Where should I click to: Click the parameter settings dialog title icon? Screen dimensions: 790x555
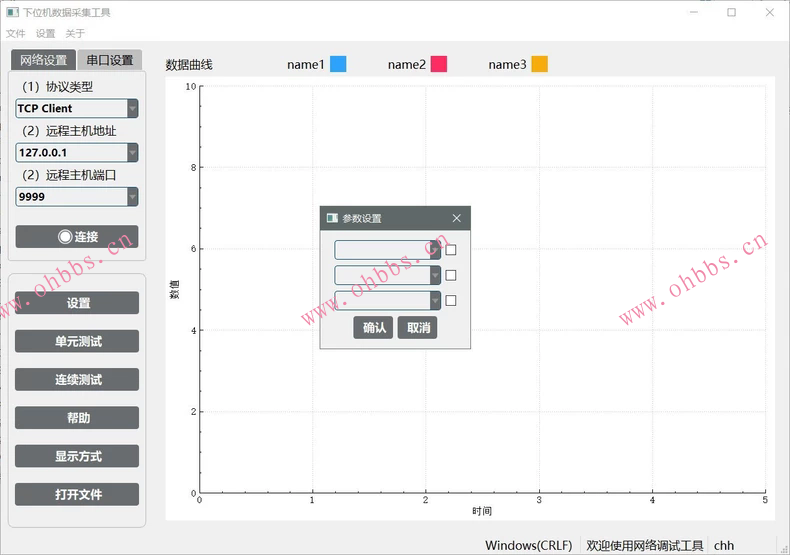tap(333, 218)
